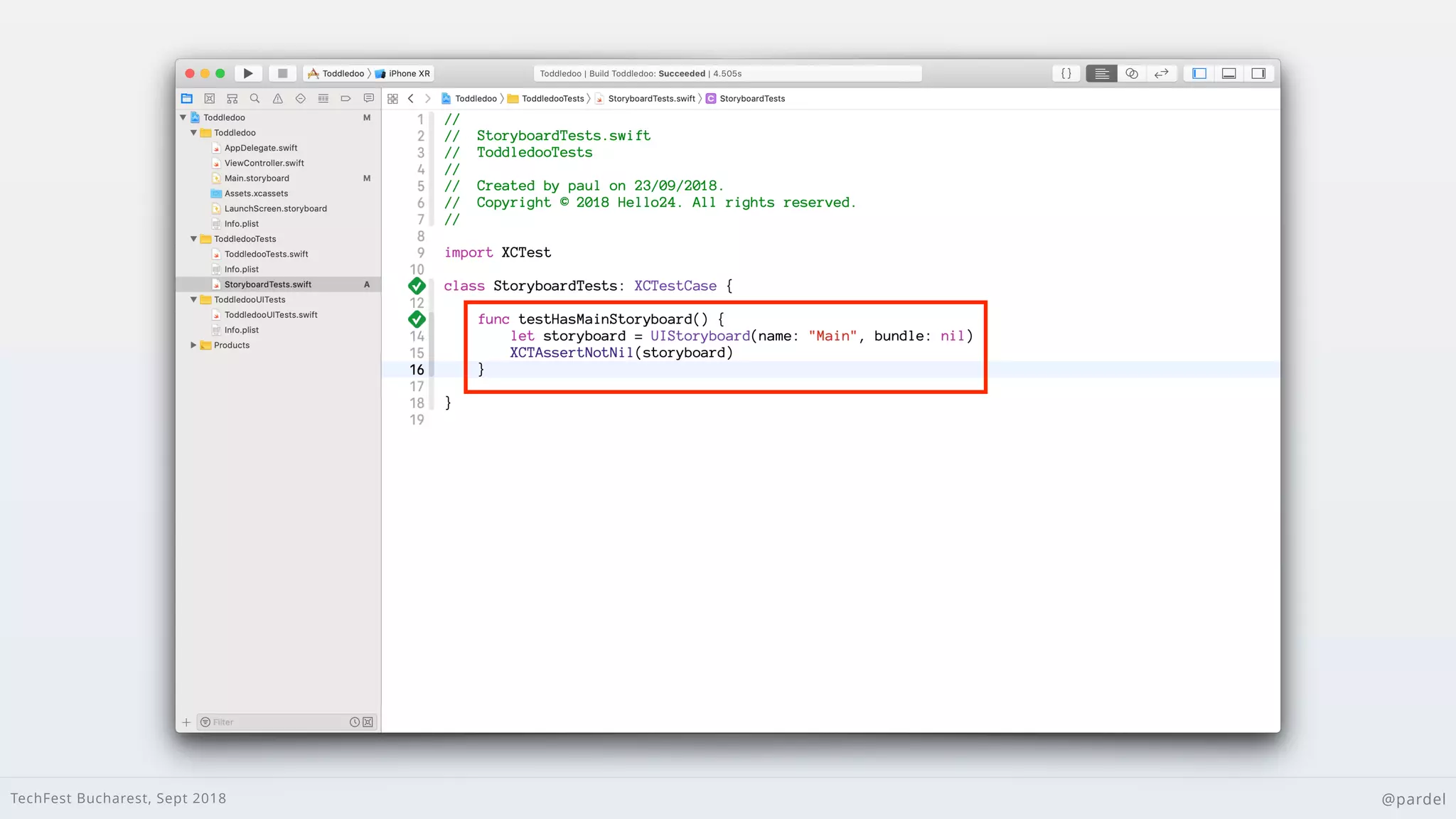Image resolution: width=1456 pixels, height=819 pixels.
Task: Collapse the ToddledooTests folder
Action: coord(193,239)
